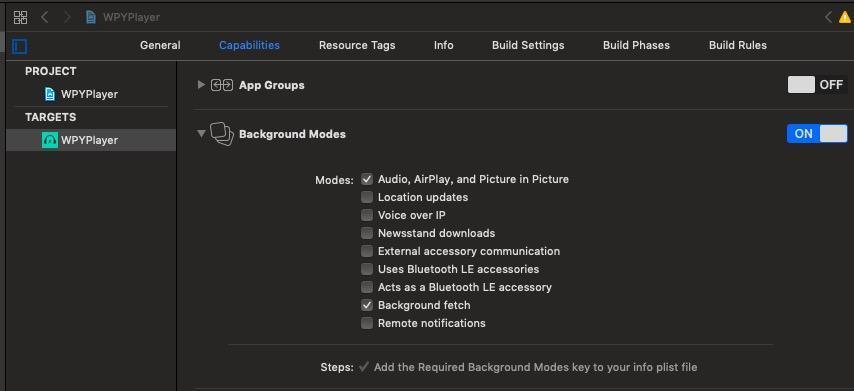Click the PROJECT sidebar heading
Screen dimensions: 854x391
(x=51, y=71)
